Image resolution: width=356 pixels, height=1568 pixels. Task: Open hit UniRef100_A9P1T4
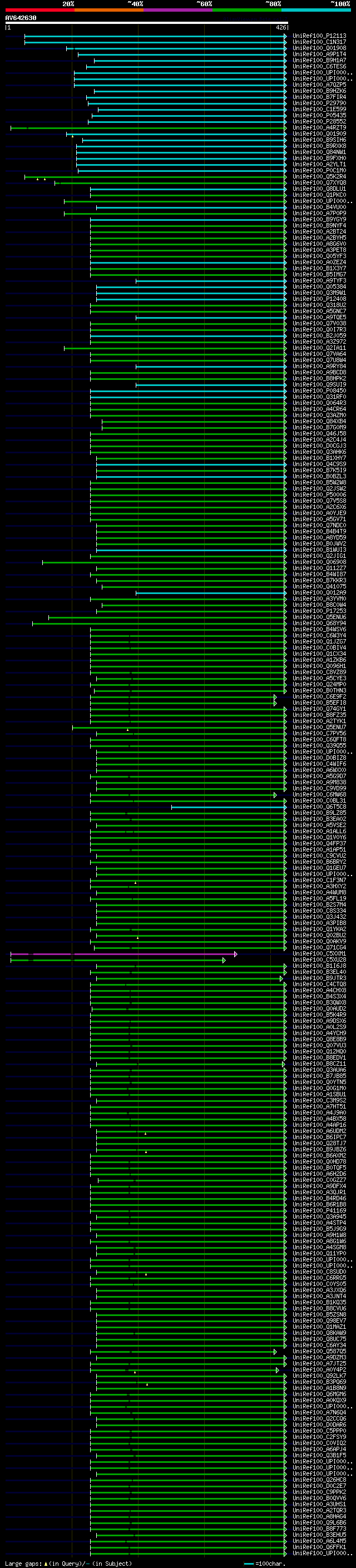[x=319, y=54]
